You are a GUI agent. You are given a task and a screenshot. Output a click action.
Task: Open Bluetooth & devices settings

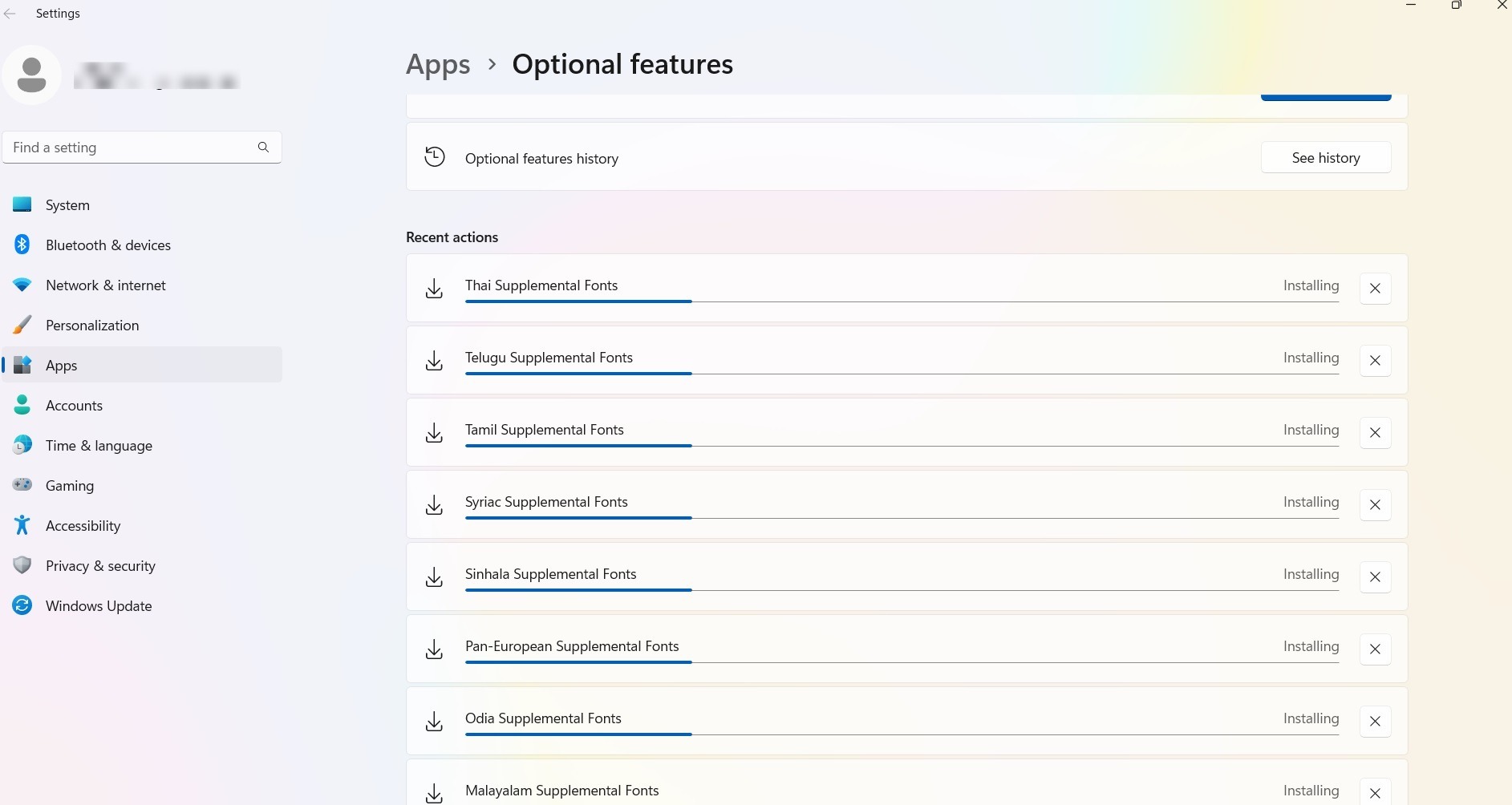[x=107, y=245]
